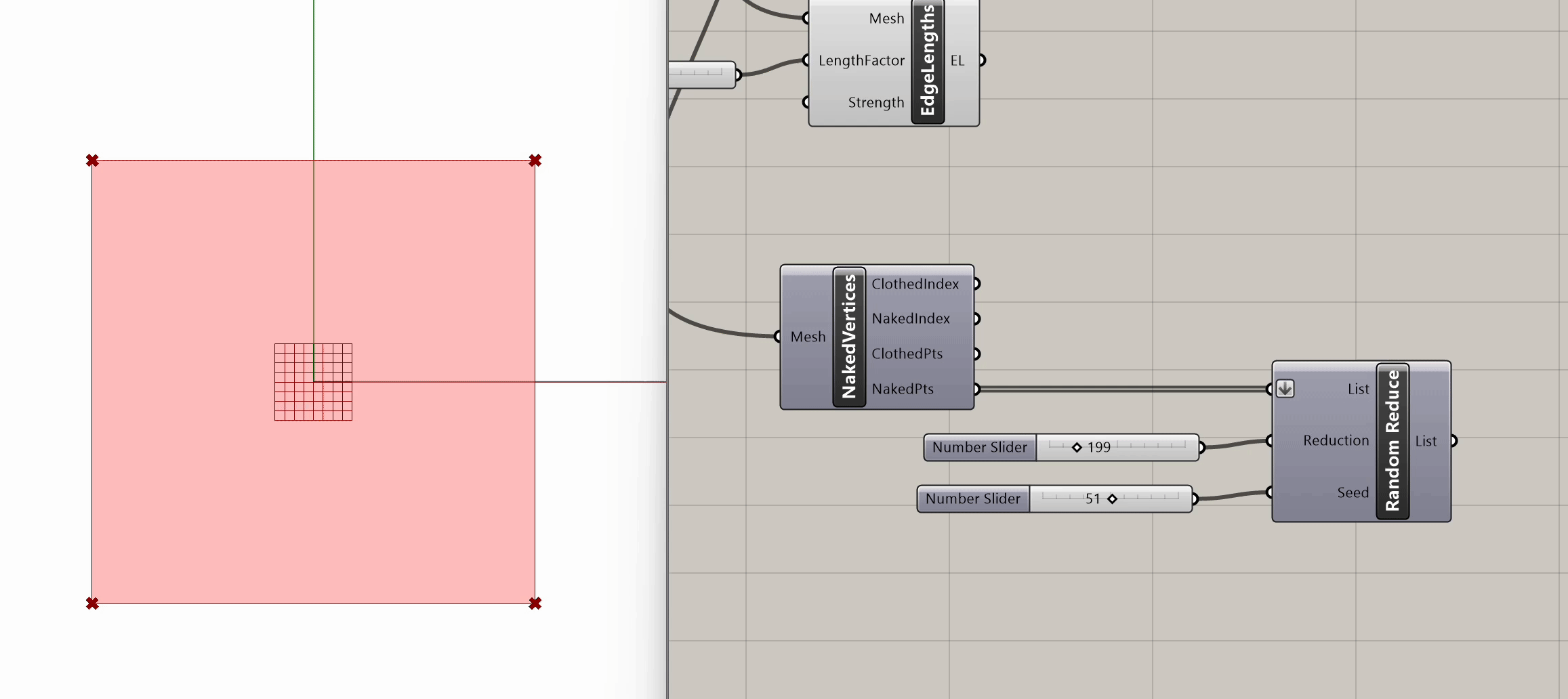Click the ClothedIndex output parameter
The image size is (1568, 699).
[915, 284]
